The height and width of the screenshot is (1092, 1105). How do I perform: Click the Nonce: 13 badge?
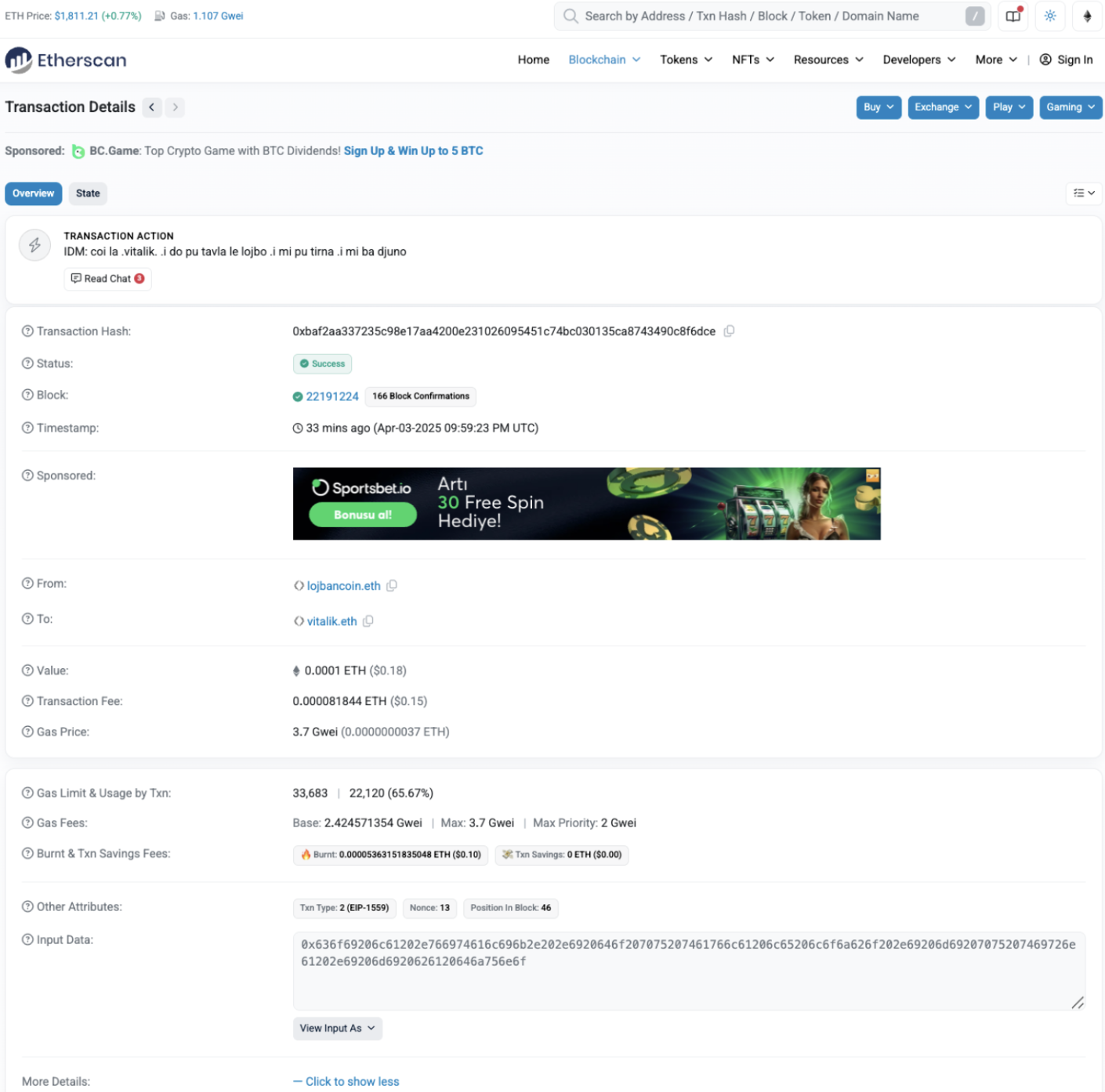pos(429,908)
